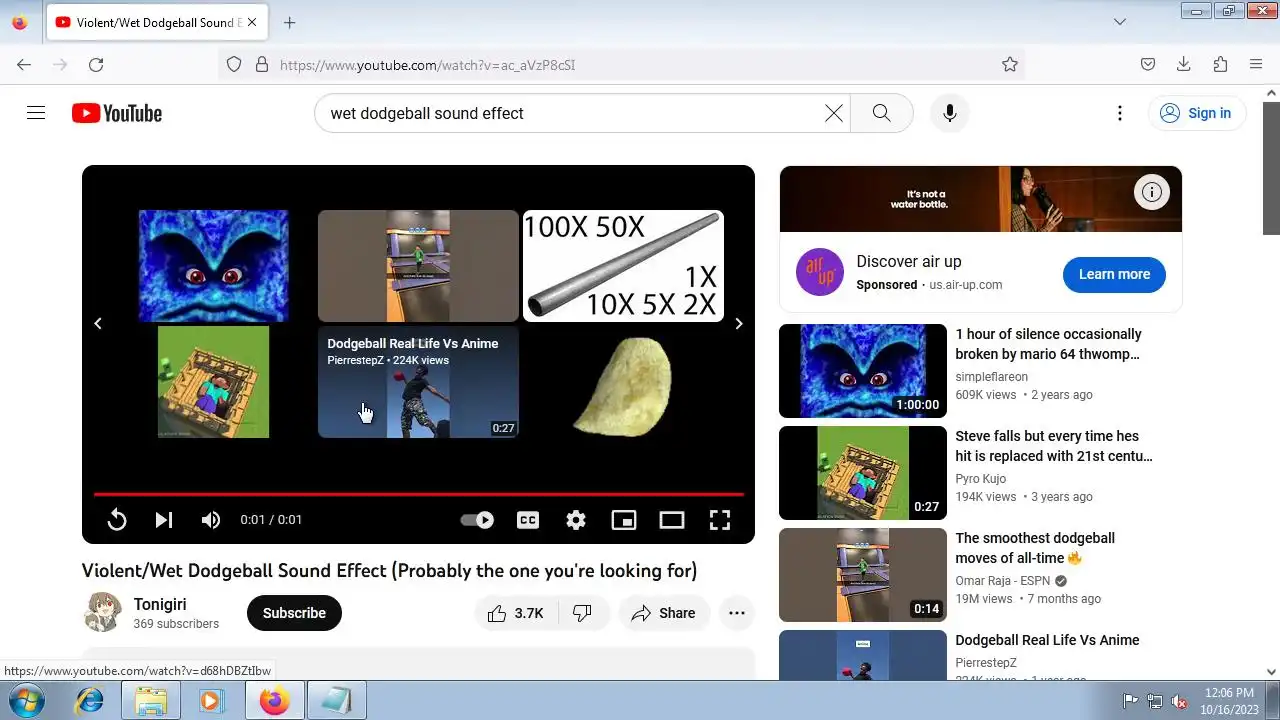Enter full screen mode
The height and width of the screenshot is (720, 1280).
coord(720,520)
